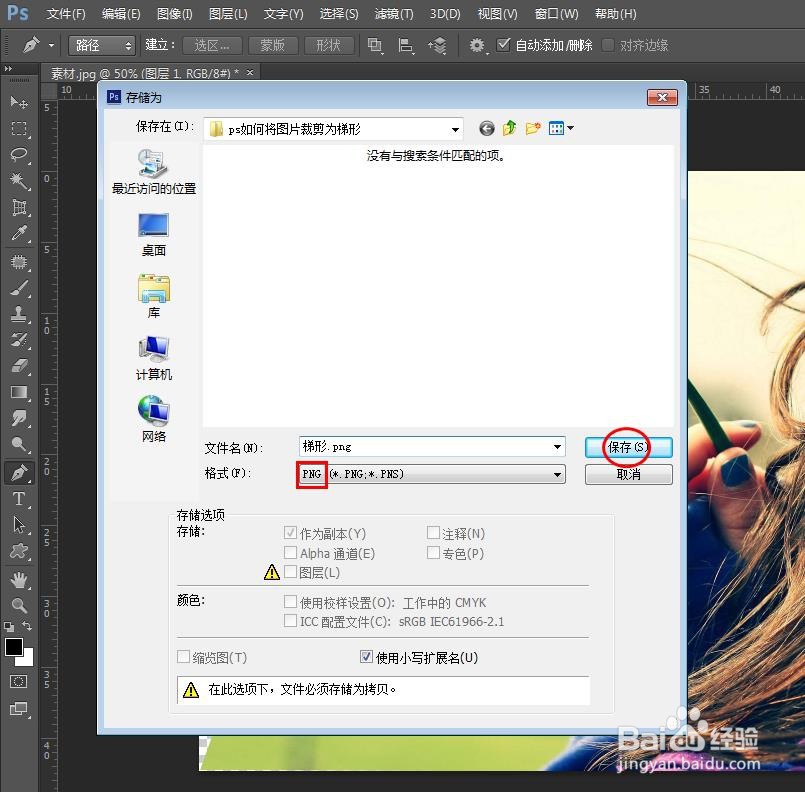Viewport: 805px width, 792px height.
Task: Select the Hand tool
Action: (19, 580)
